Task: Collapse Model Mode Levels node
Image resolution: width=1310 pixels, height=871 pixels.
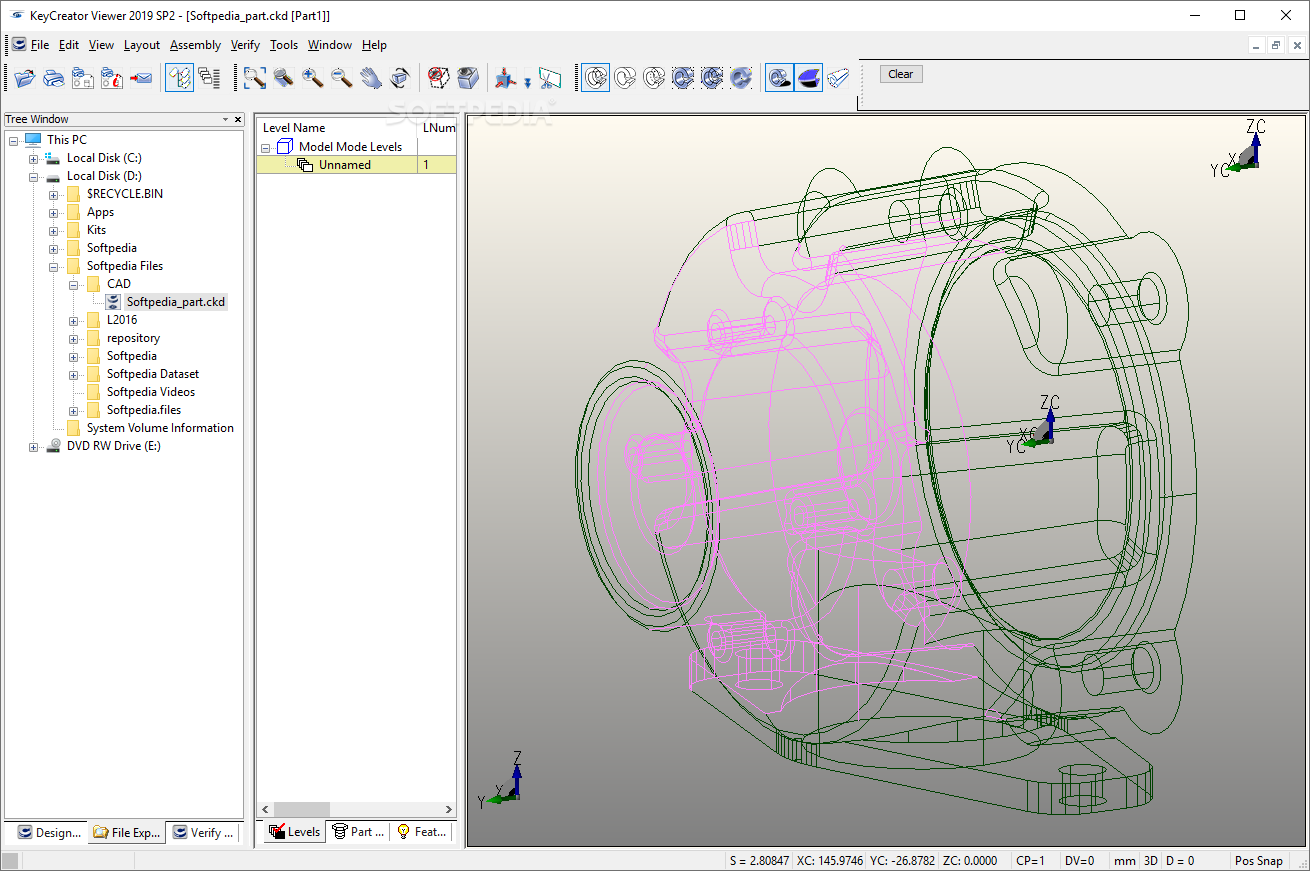Action: [266, 147]
